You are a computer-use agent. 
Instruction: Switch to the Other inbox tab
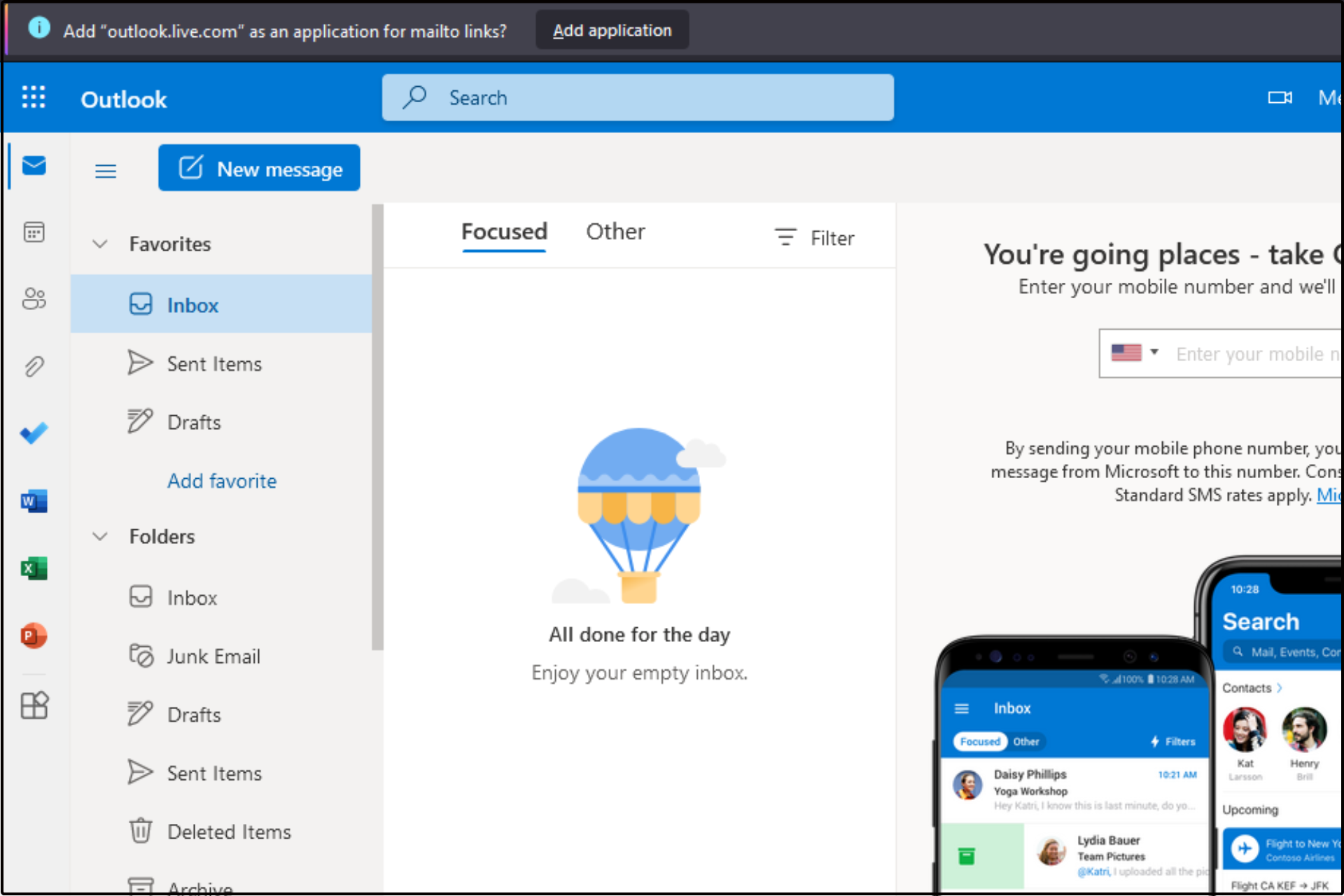[614, 232]
